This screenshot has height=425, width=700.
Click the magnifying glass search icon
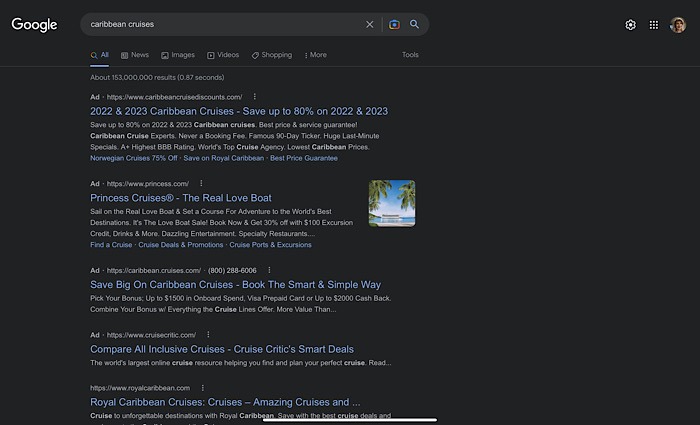pos(415,24)
